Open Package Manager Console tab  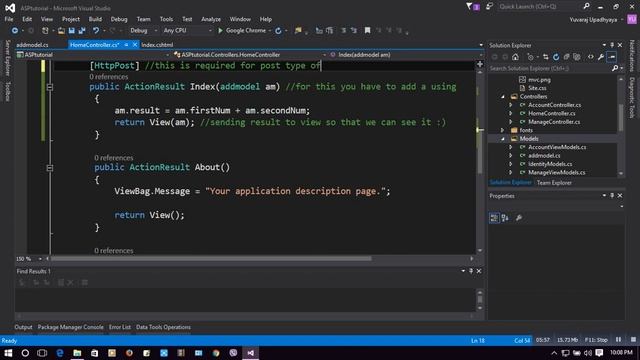tap(71, 327)
